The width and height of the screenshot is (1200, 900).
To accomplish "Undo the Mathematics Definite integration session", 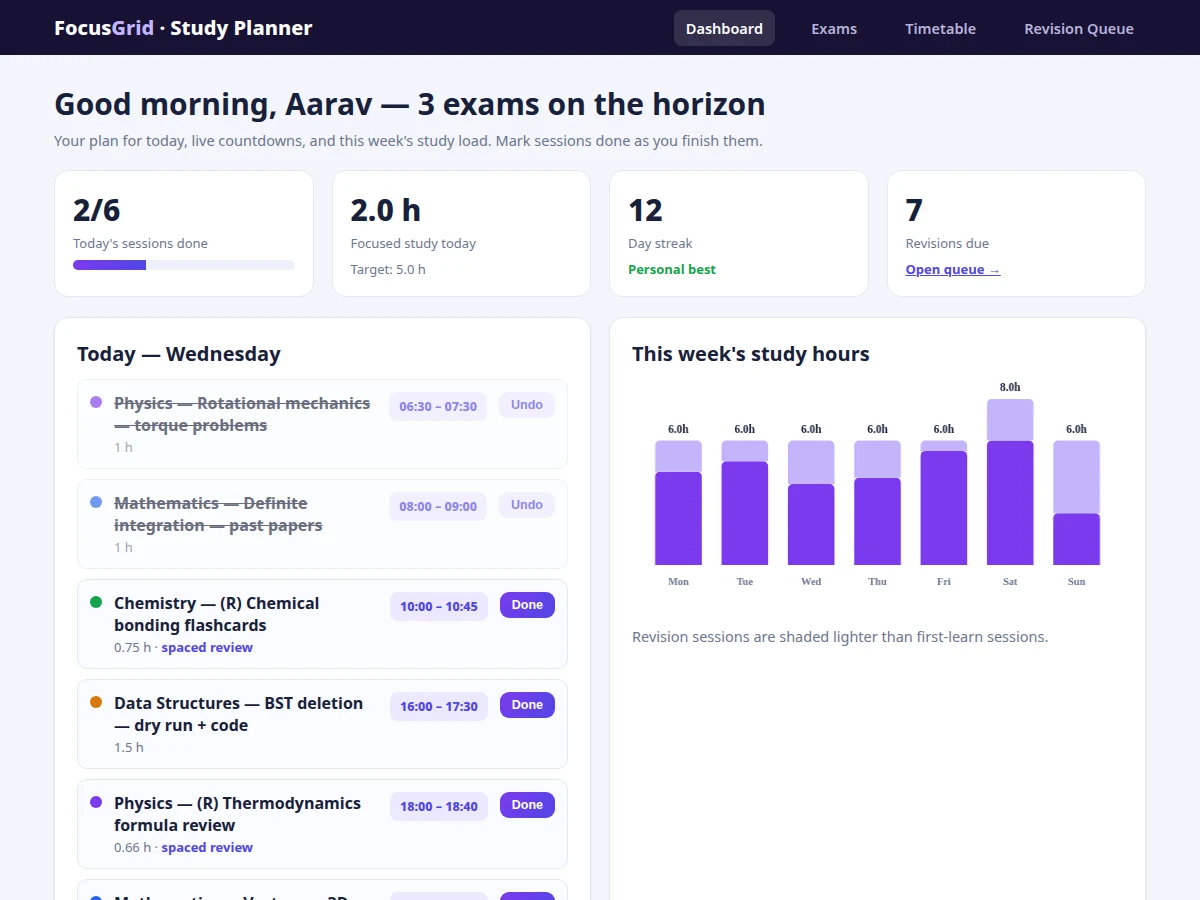I will pos(527,505).
